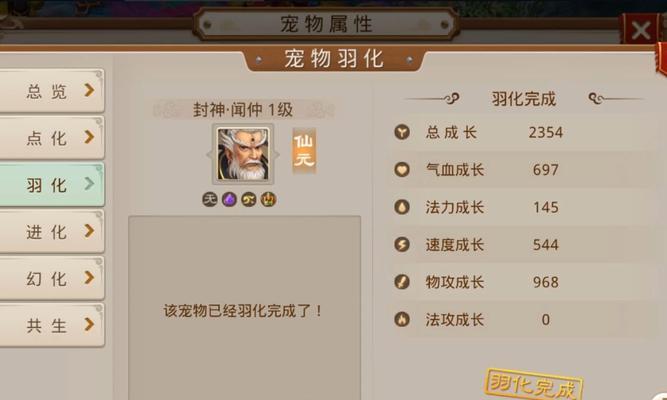Screen dimensions: 667x400
Task: Click the flame icon beside 法攻成长
Action: click(402, 319)
